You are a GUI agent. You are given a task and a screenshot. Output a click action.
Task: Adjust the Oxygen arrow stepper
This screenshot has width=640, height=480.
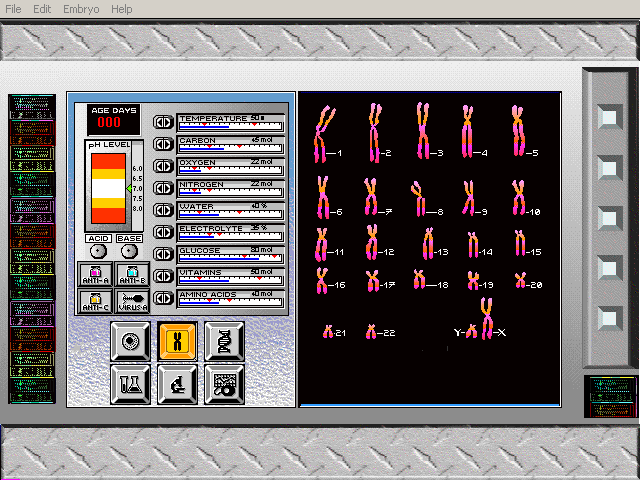(x=163, y=166)
